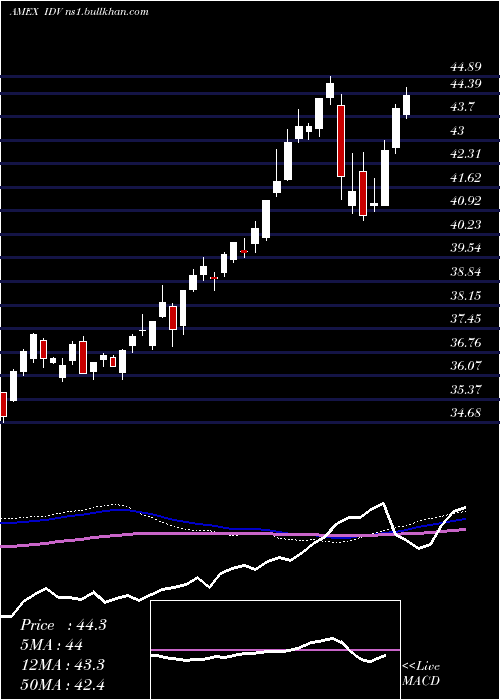Select the 36.07 price axis label
The height and width of the screenshot is (700, 500).
[x=466, y=366]
